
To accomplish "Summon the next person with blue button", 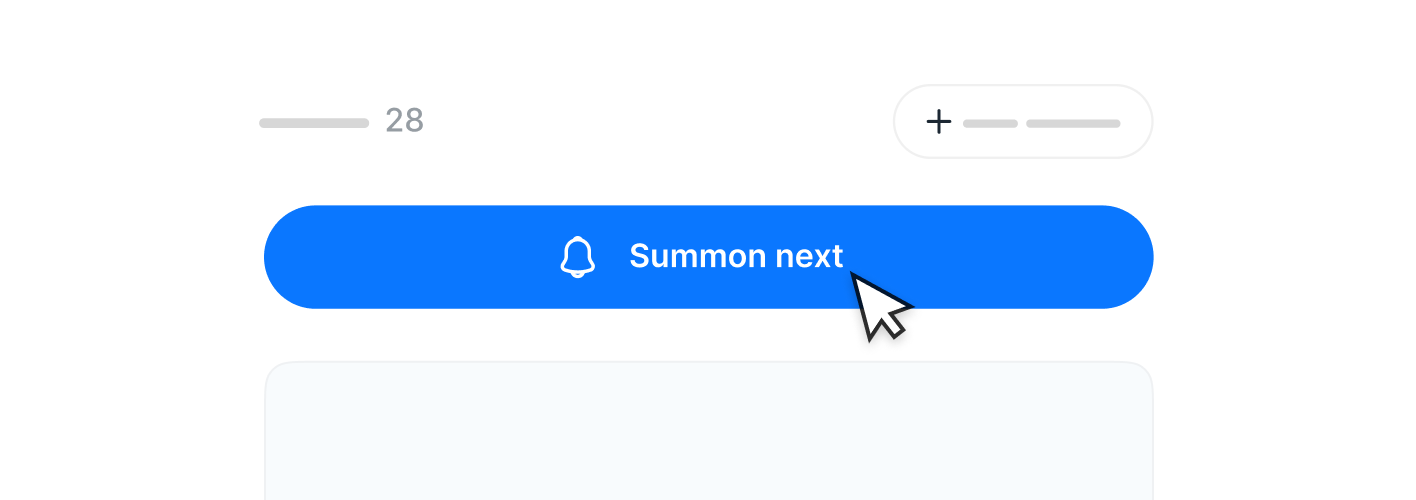I will [x=708, y=257].
